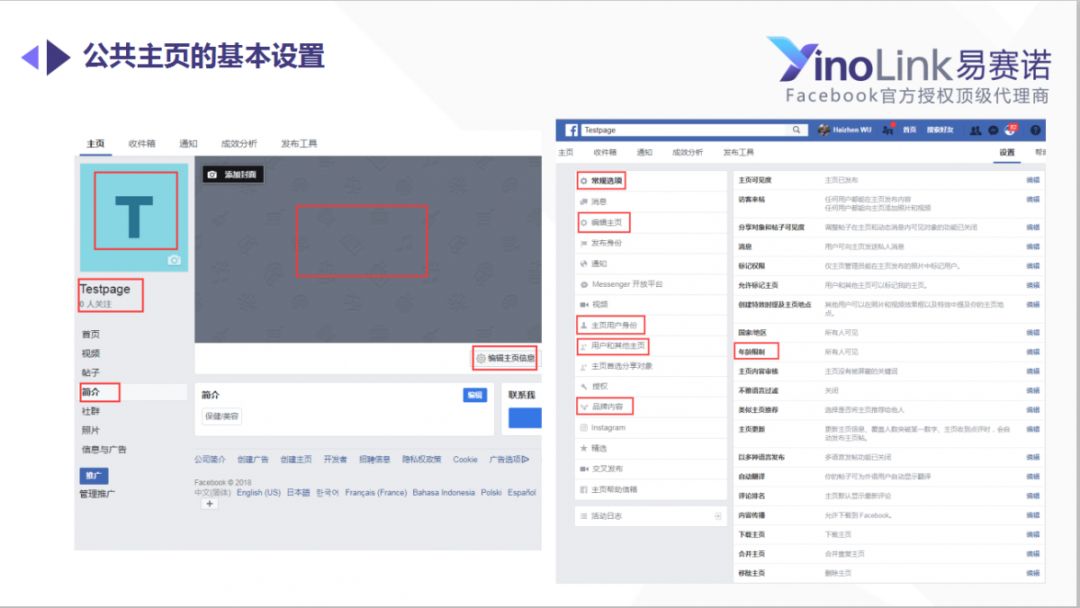The image size is (1080, 608).
Task: Expand the 活动日志 arrow box
Action: point(718,516)
